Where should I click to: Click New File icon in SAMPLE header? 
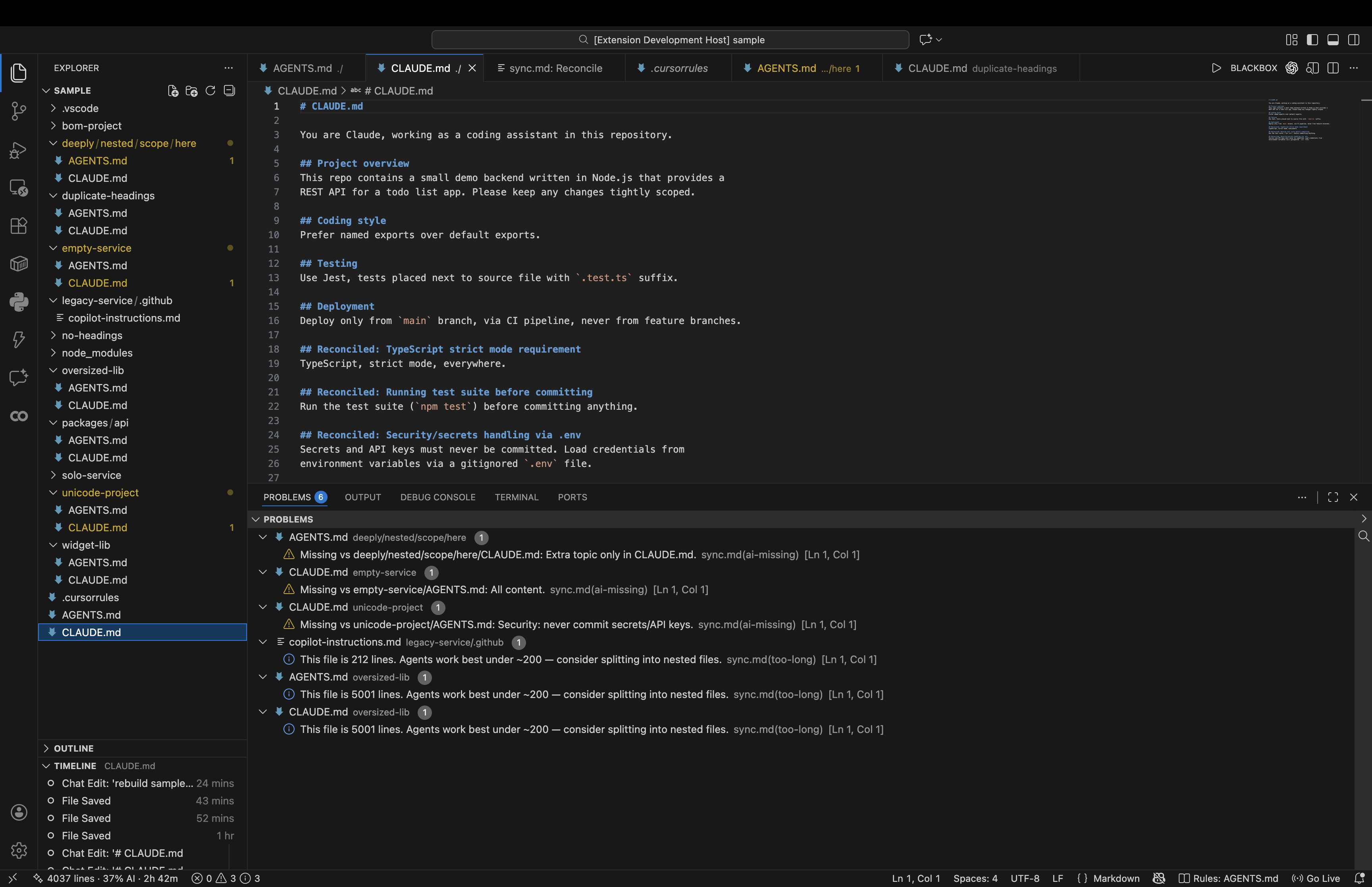pyautogui.click(x=173, y=91)
